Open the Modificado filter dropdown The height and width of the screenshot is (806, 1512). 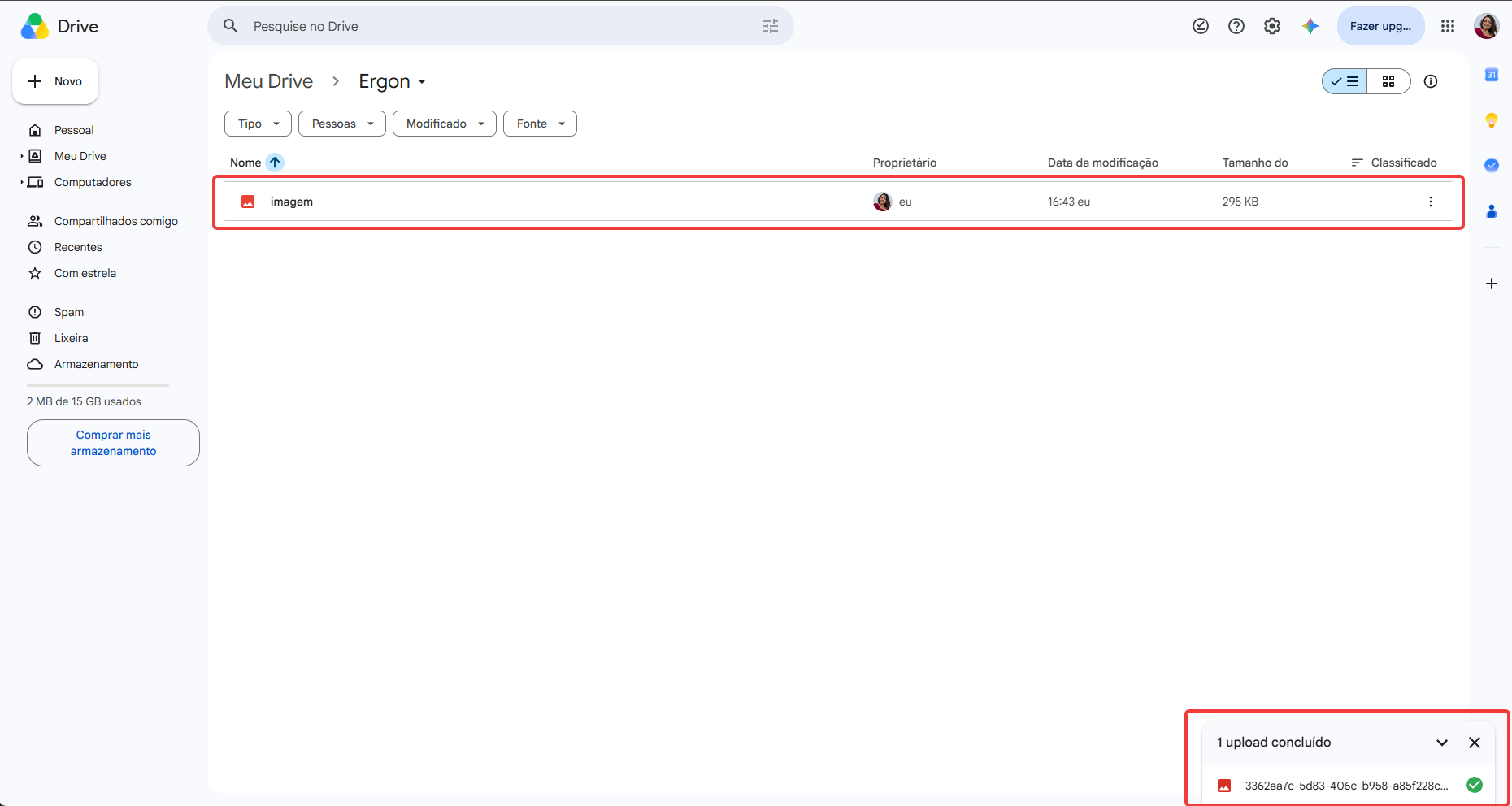[445, 123]
